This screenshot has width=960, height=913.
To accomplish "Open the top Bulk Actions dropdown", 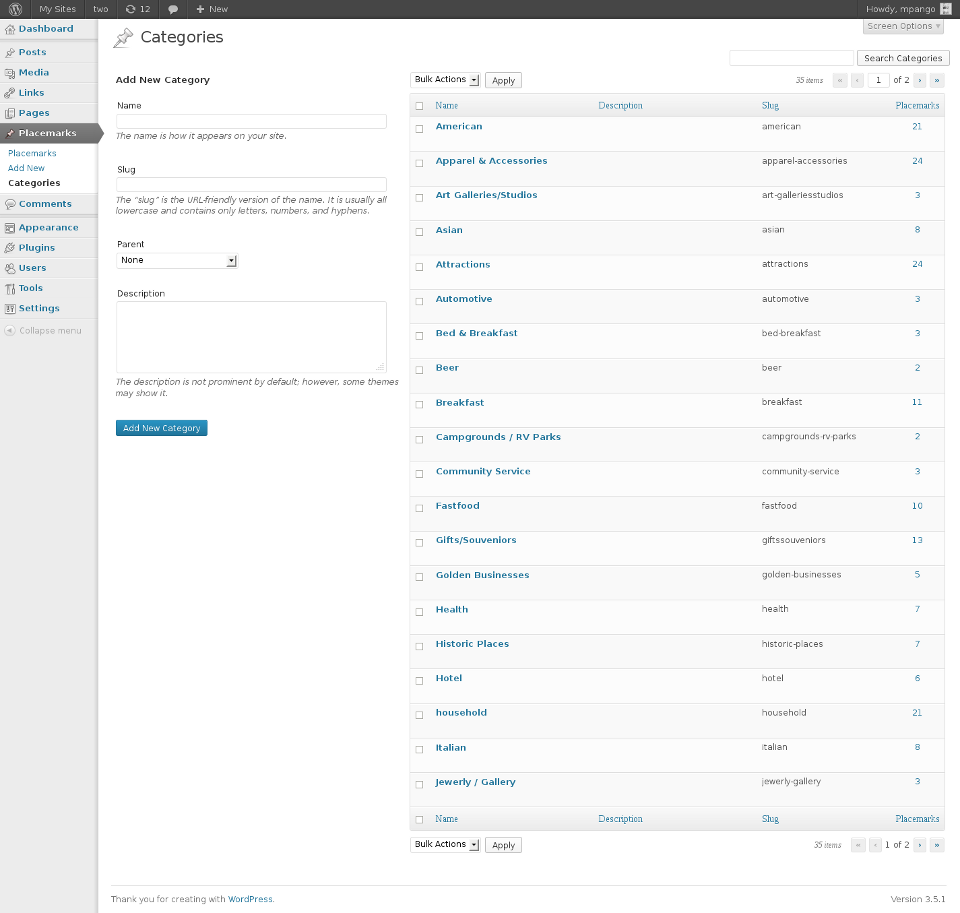I will [x=445, y=80].
